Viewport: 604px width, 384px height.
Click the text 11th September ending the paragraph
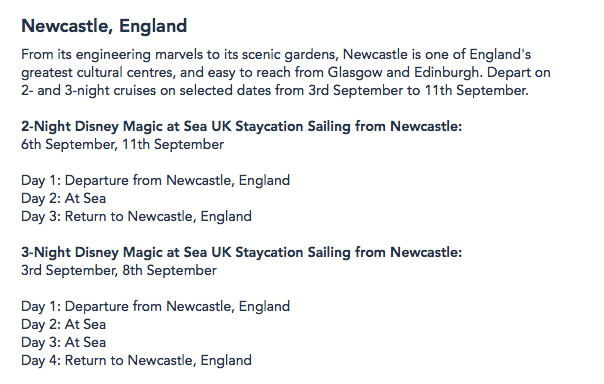[x=476, y=91]
